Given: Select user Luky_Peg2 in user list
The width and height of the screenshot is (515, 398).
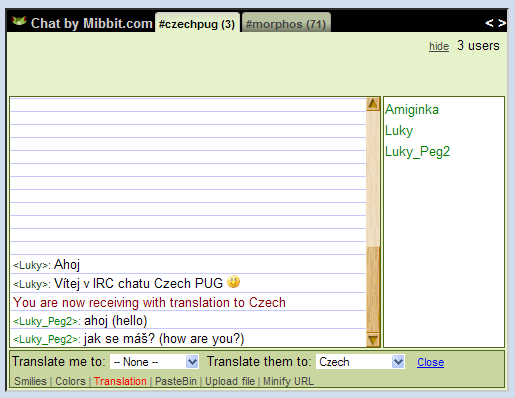Looking at the screenshot, I should [x=417, y=152].
